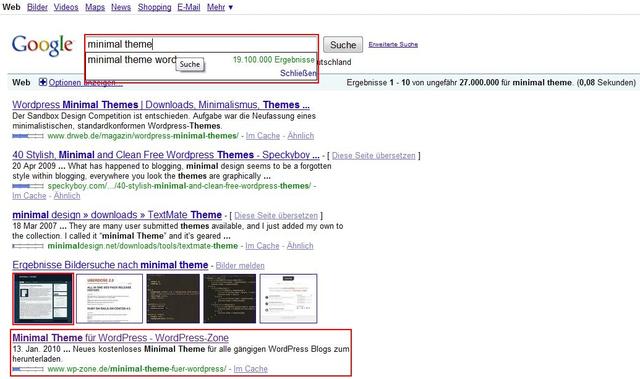Open the second white page thumbnail
Screen dimensions: 640x379
point(109,299)
